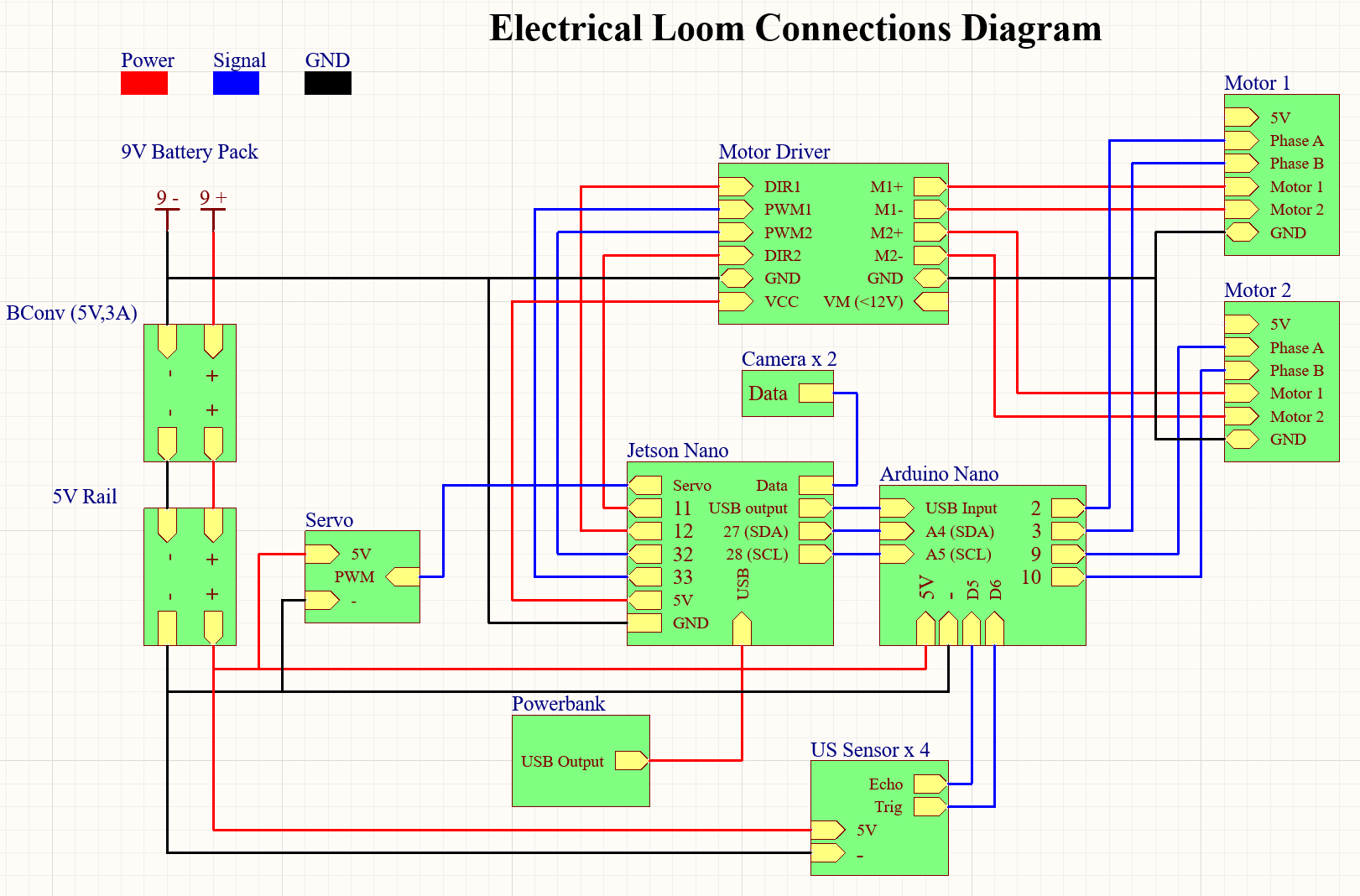Click the 5V Rail label
This screenshot has width=1360, height=896.
click(x=85, y=496)
